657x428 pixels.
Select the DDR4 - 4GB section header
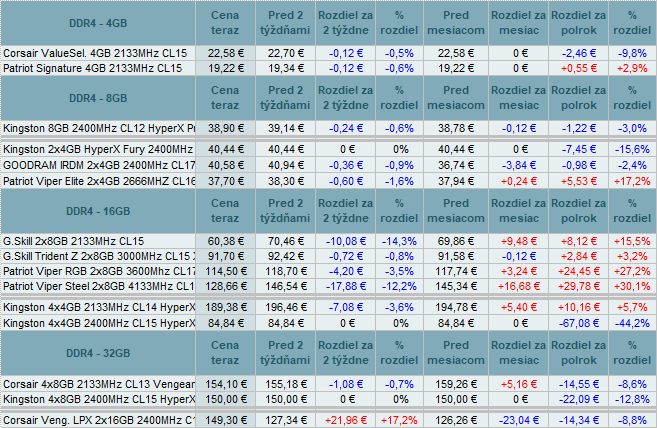click(x=98, y=23)
